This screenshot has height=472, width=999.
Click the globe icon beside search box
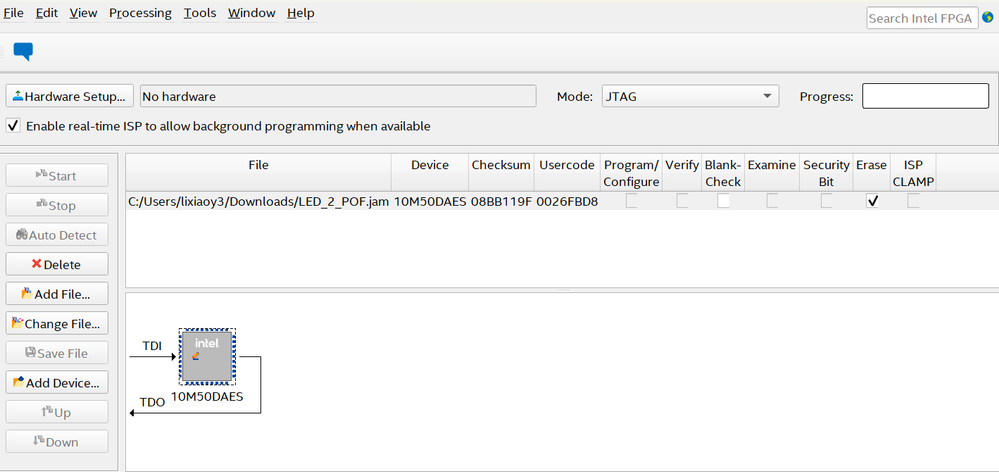point(989,17)
